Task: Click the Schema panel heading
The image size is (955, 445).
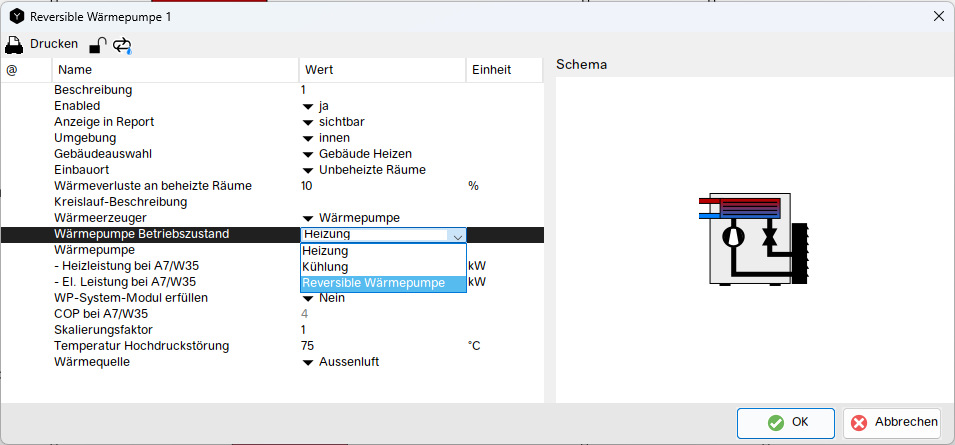Action: (x=582, y=65)
